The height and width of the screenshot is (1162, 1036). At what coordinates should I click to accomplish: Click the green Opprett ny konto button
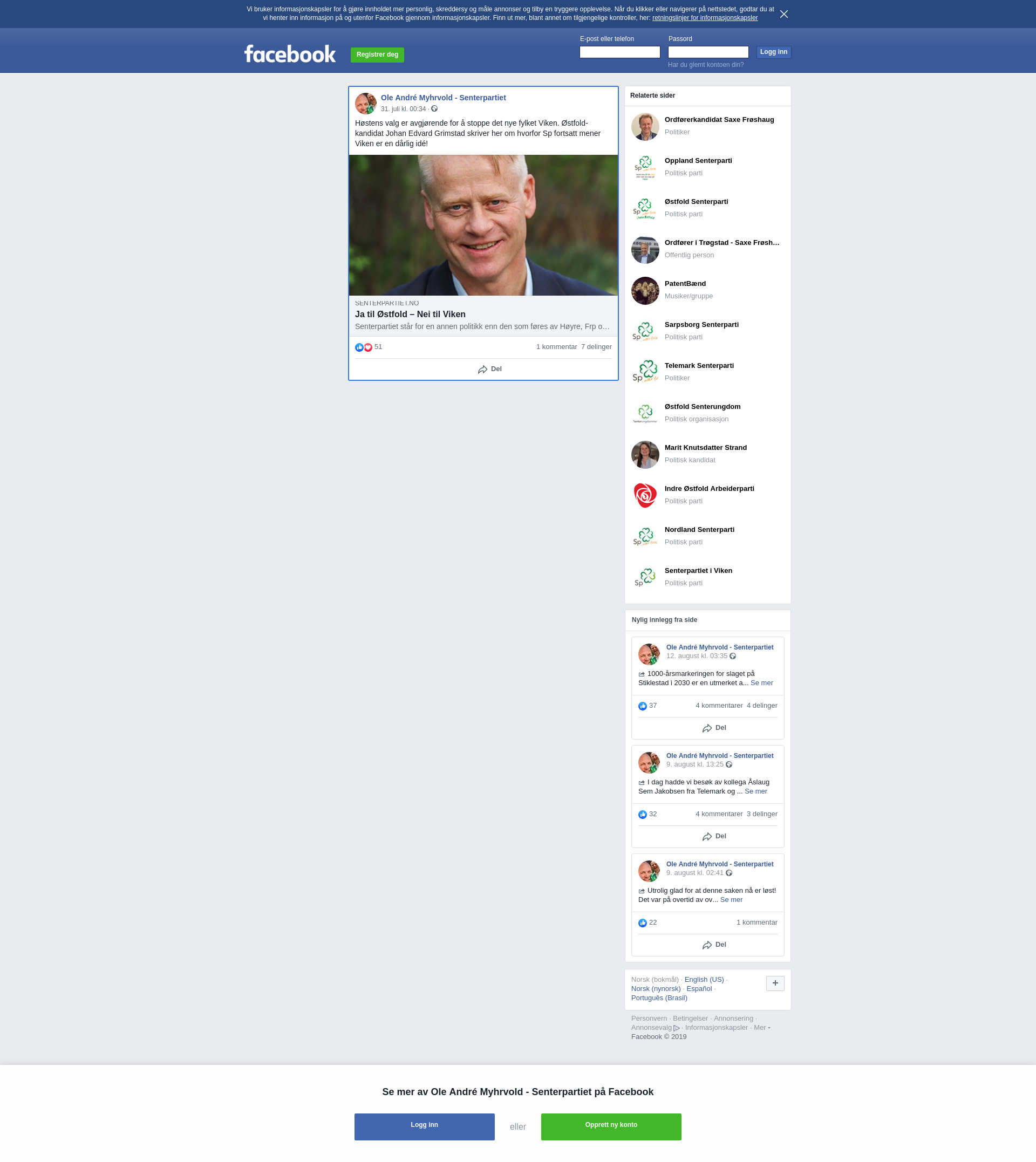point(611,1126)
